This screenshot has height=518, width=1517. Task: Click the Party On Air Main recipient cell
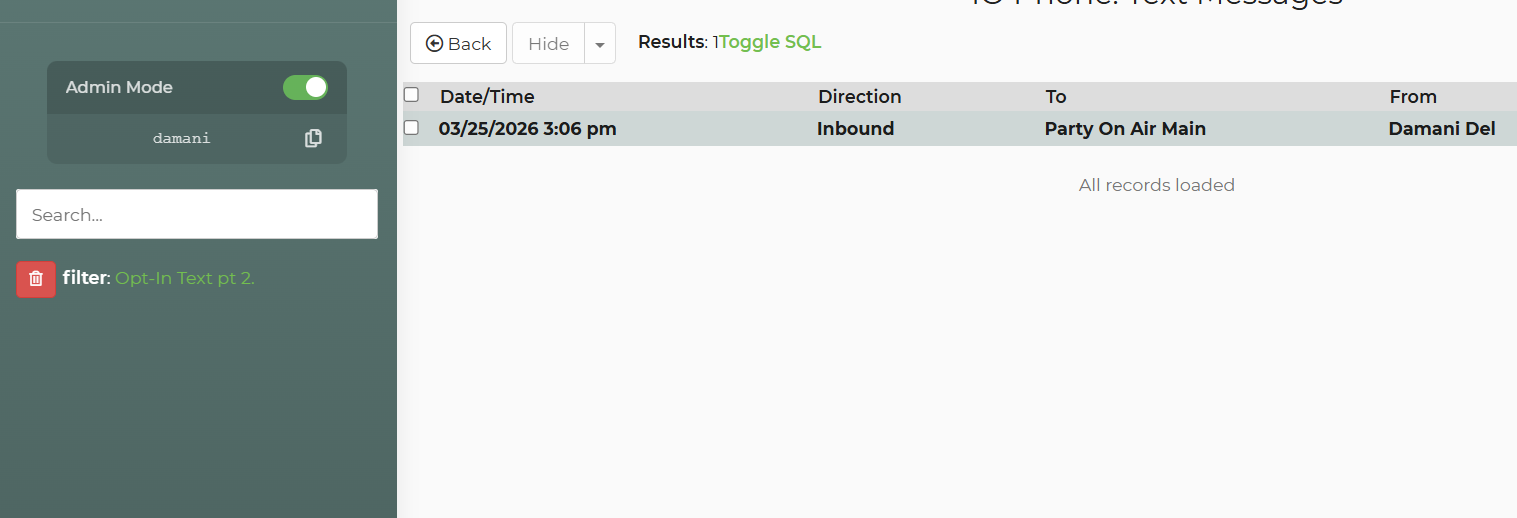(1125, 129)
